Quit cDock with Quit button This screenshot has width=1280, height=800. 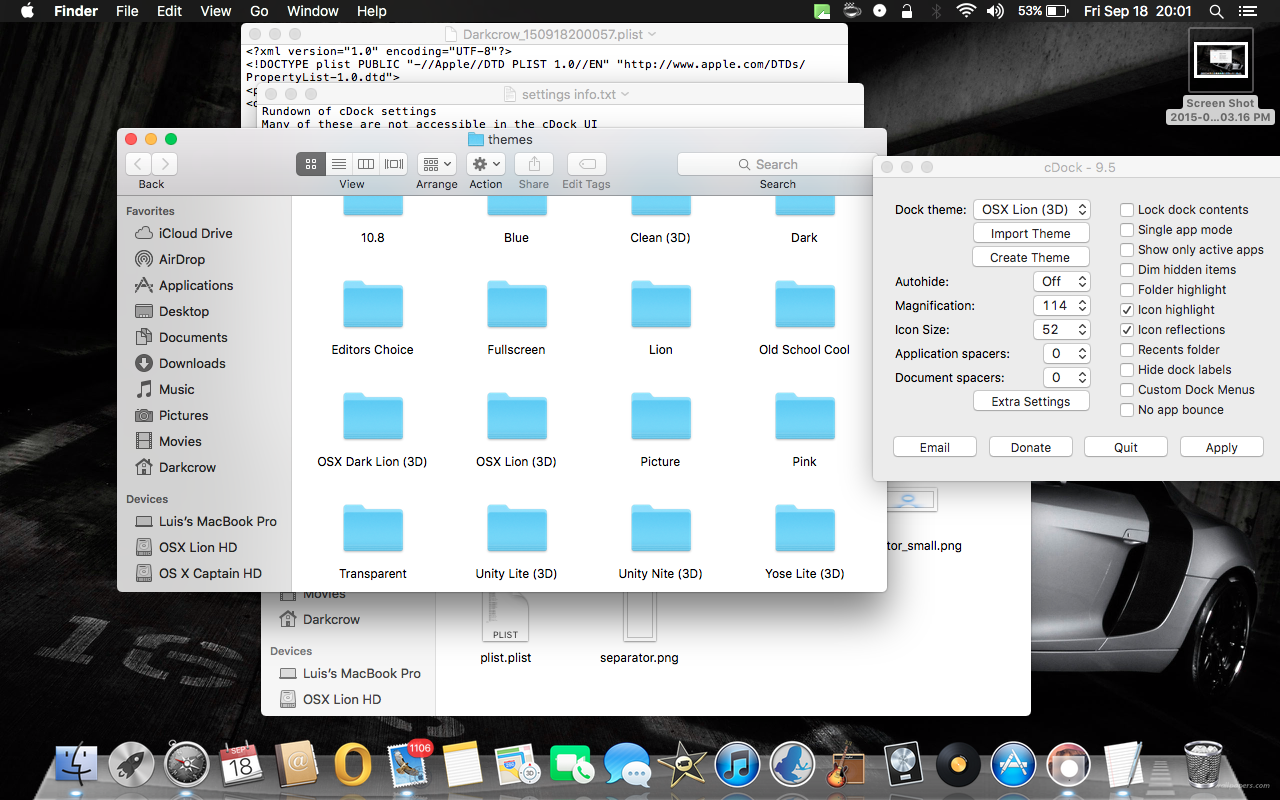1126,448
